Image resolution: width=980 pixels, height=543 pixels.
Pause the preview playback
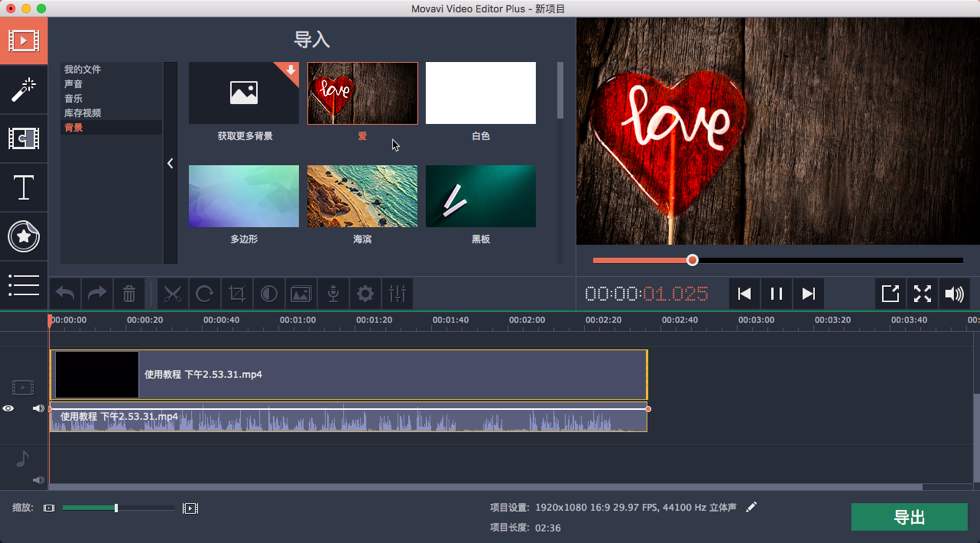[776, 294]
